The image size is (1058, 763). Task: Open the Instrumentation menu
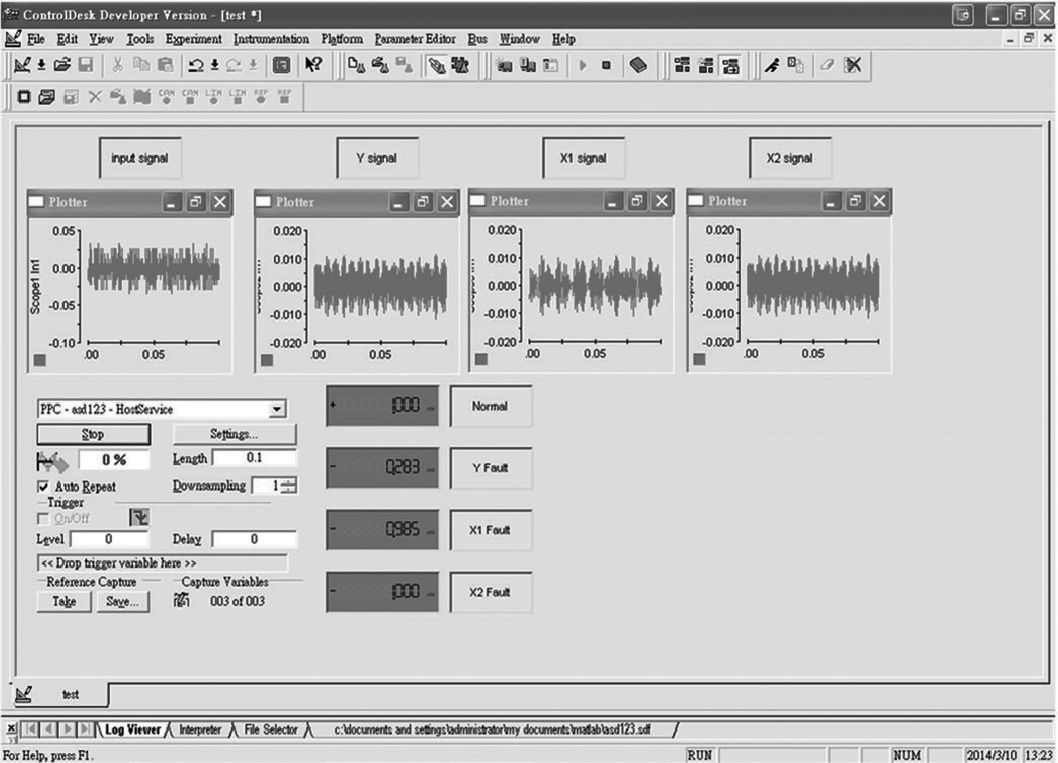pos(271,39)
